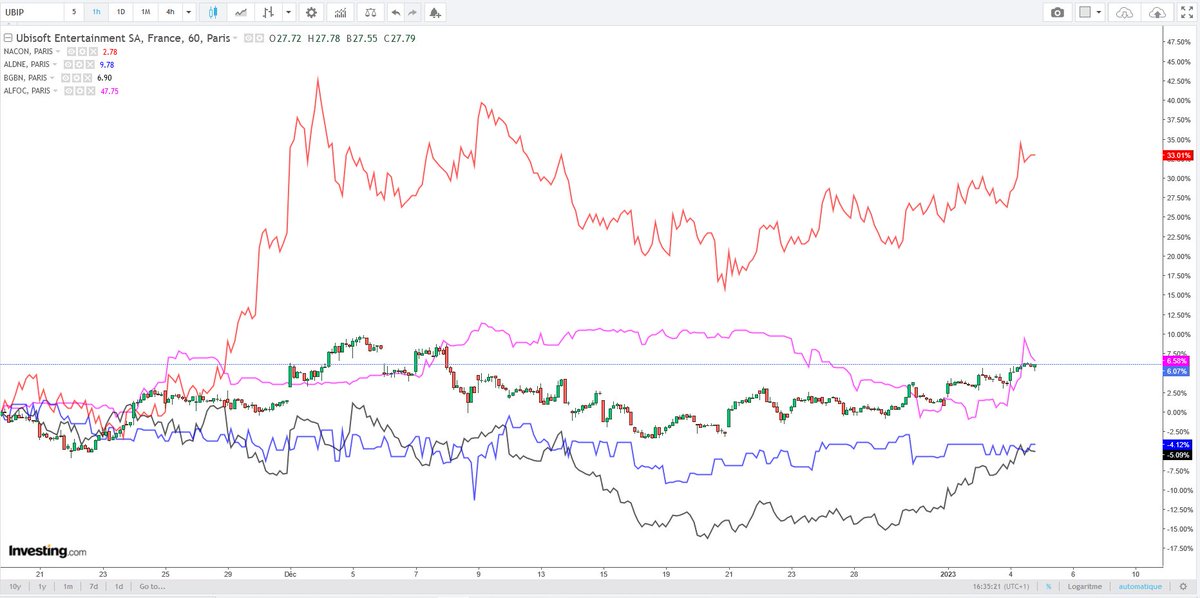The height and width of the screenshot is (598, 1200).
Task: Open the indicators panel
Action: 340,12
